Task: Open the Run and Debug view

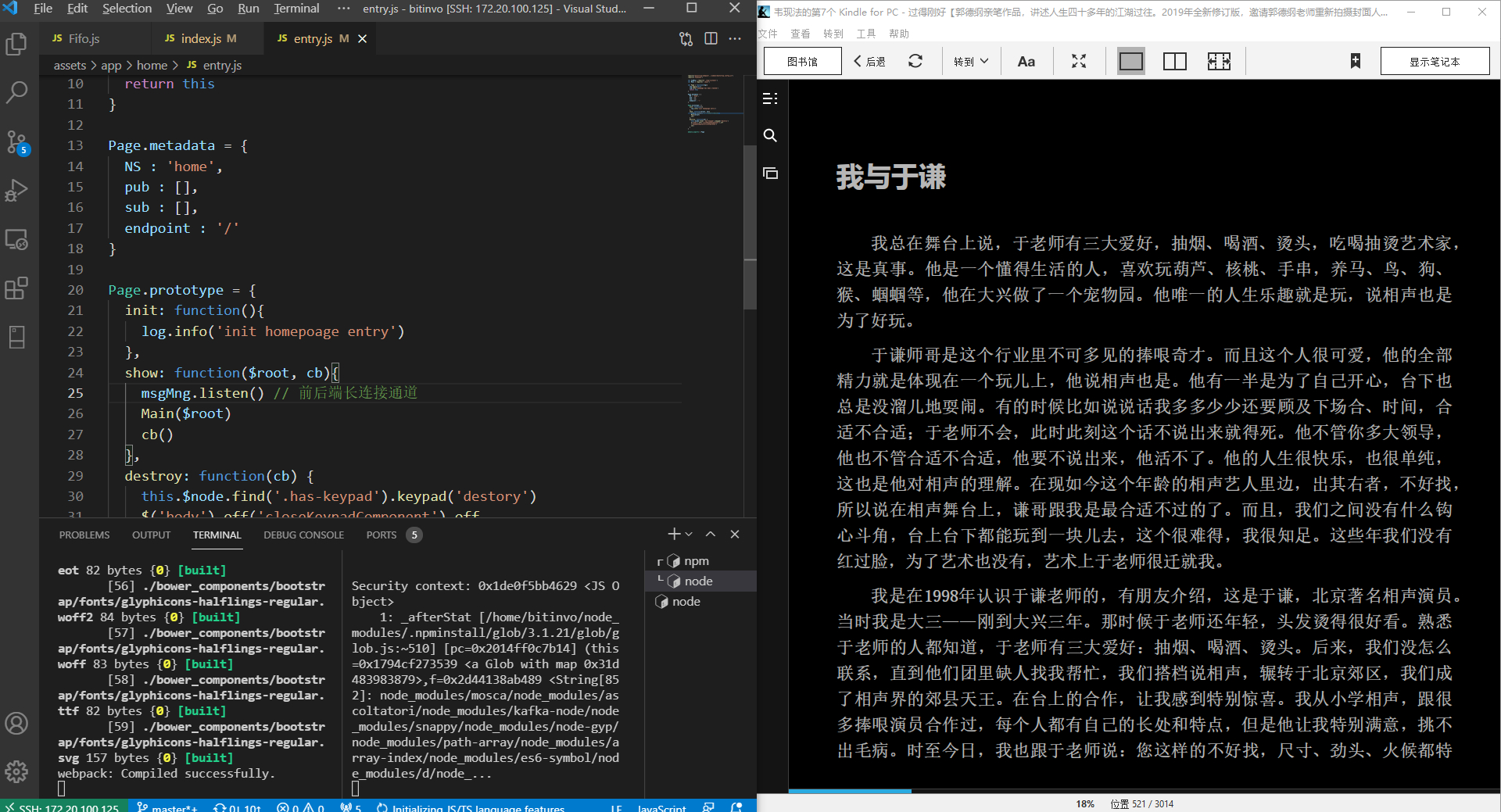Action: [16, 190]
